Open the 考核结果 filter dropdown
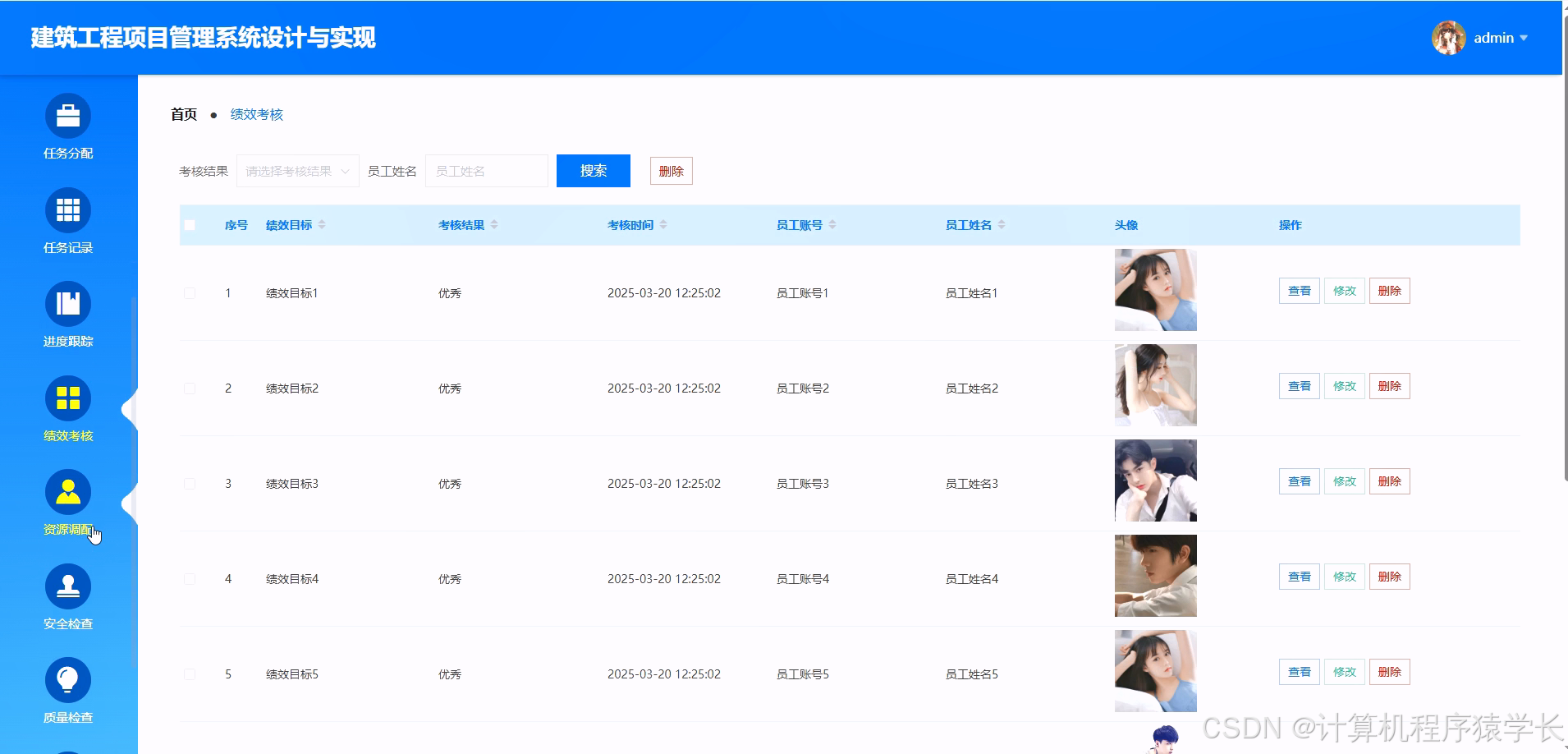The height and width of the screenshot is (754, 1568). pyautogui.click(x=298, y=171)
